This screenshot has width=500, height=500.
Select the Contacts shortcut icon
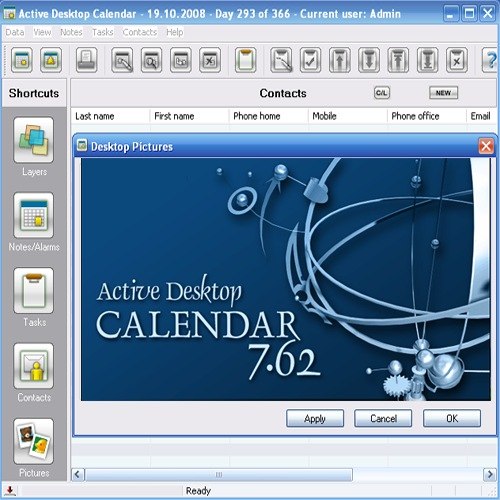[x=33, y=366]
